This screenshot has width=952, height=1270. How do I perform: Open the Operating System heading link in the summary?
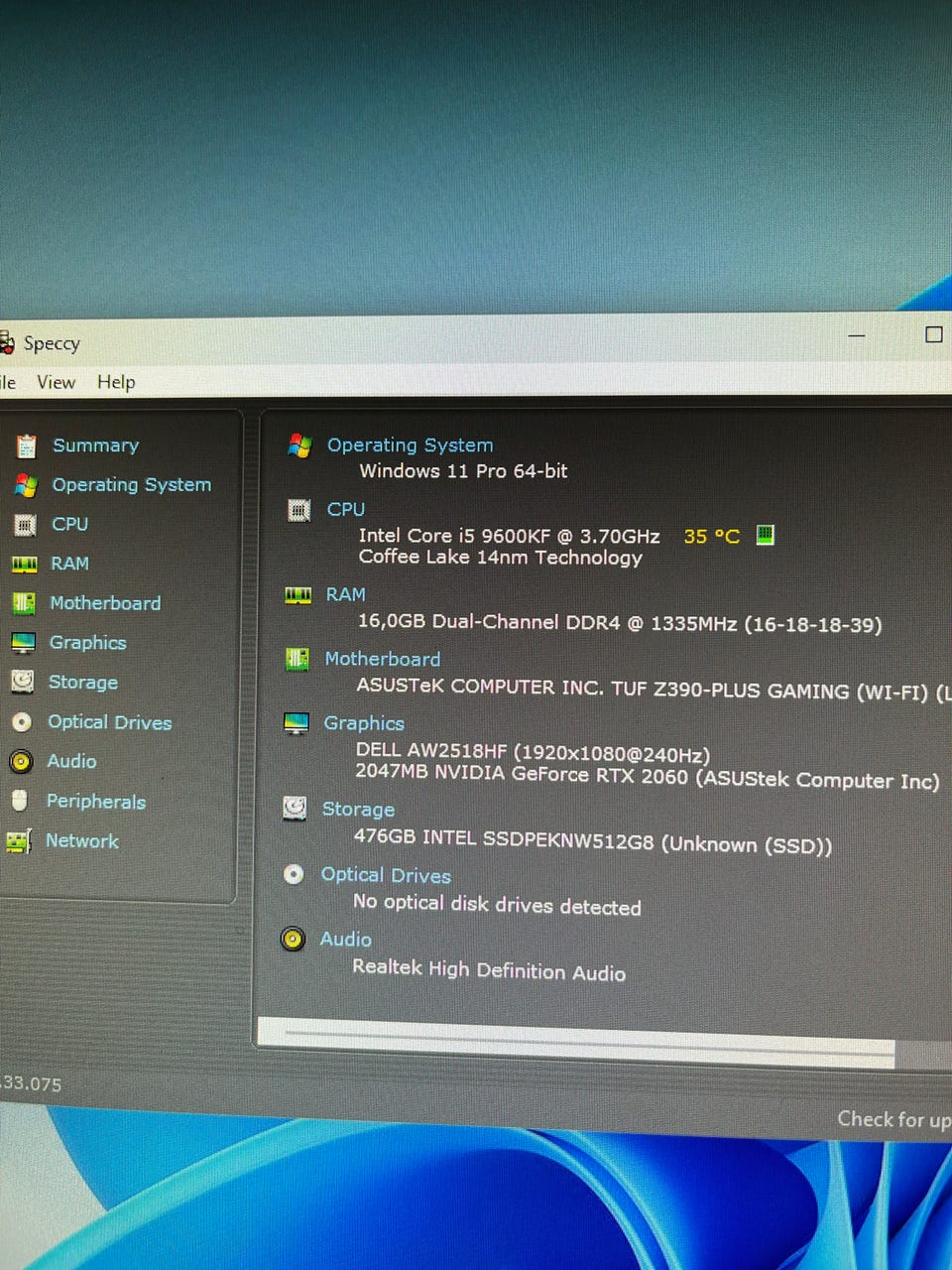410,445
